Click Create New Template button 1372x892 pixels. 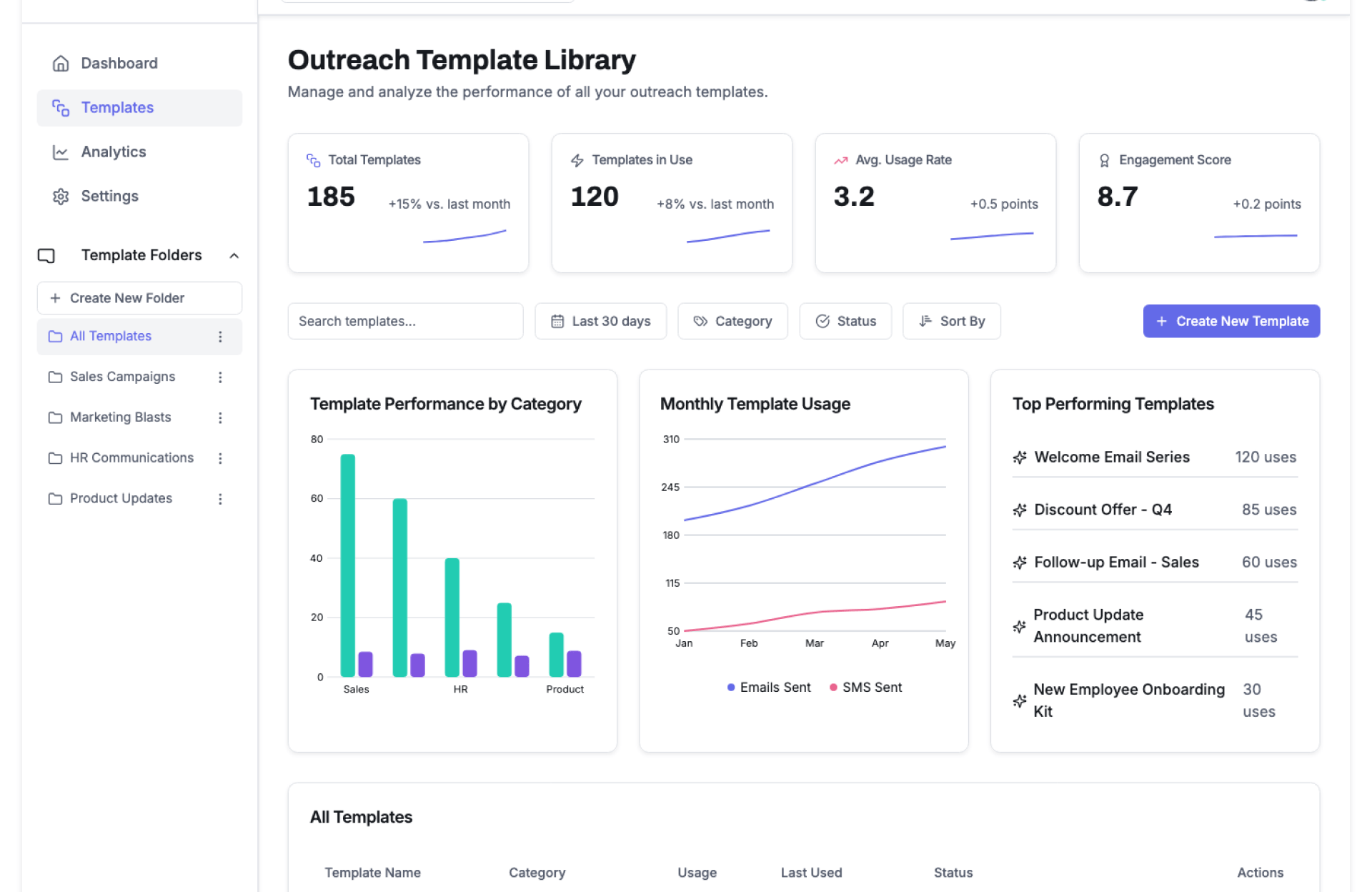click(x=1231, y=322)
